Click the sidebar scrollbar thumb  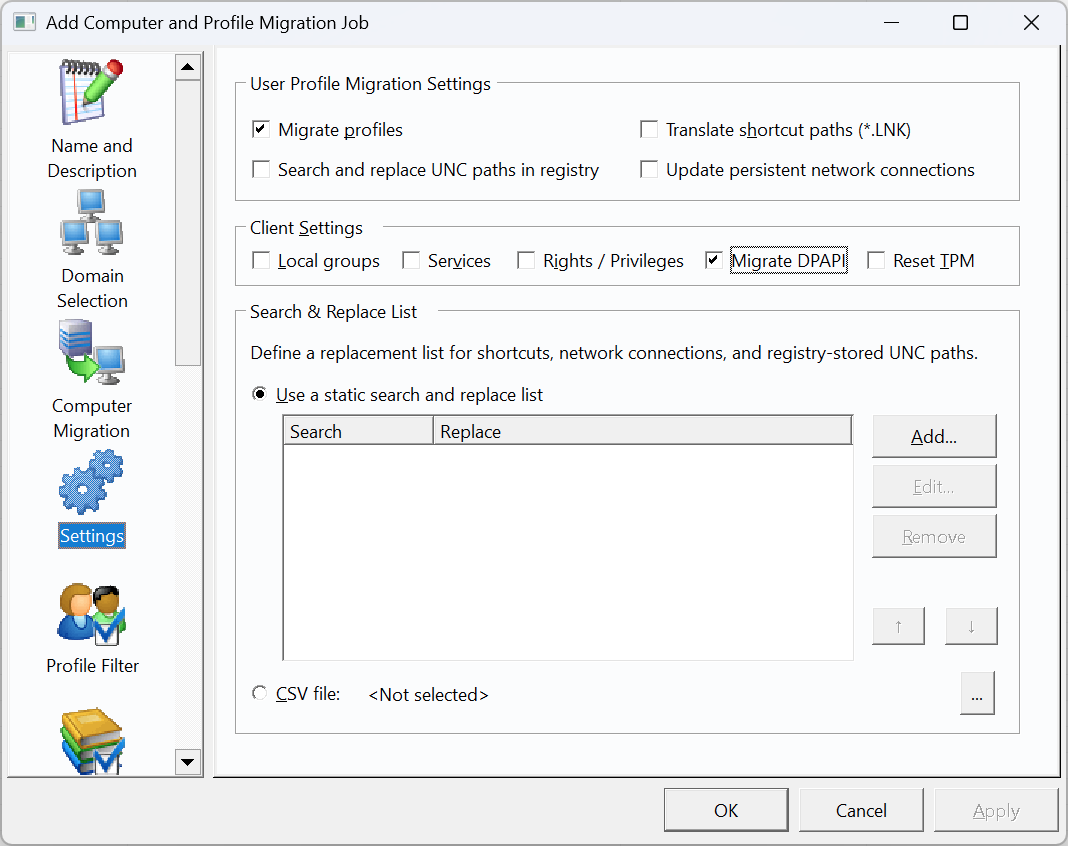click(x=188, y=223)
